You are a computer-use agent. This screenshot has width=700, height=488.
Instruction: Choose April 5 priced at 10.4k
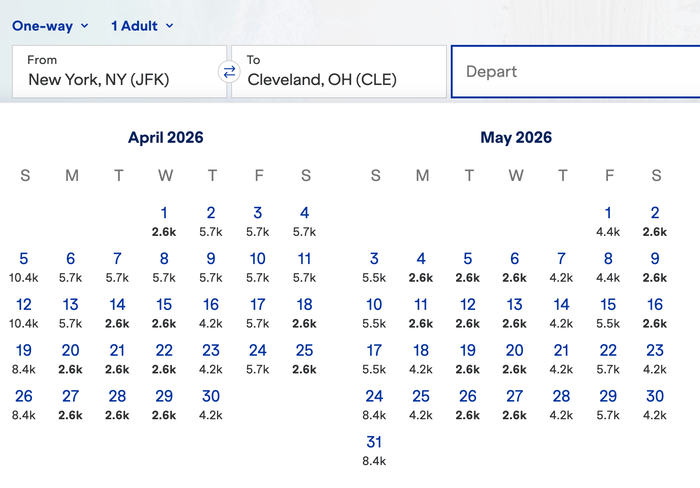(x=24, y=267)
